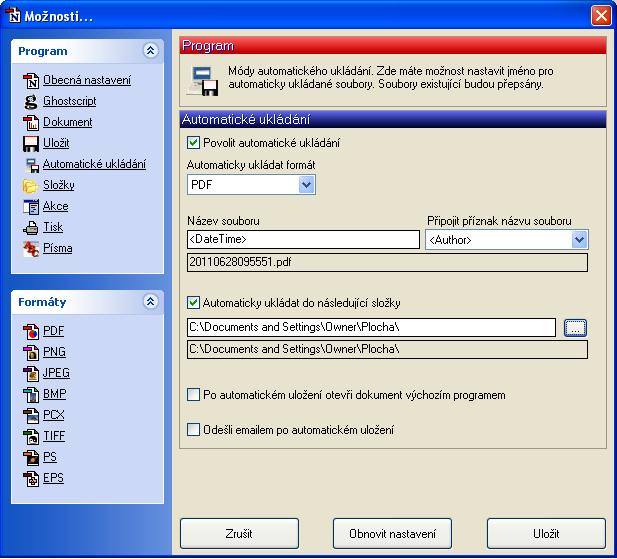This screenshot has width=617, height=559.
Task: Select Automatické ukládání sidebar link
Action: (94, 164)
